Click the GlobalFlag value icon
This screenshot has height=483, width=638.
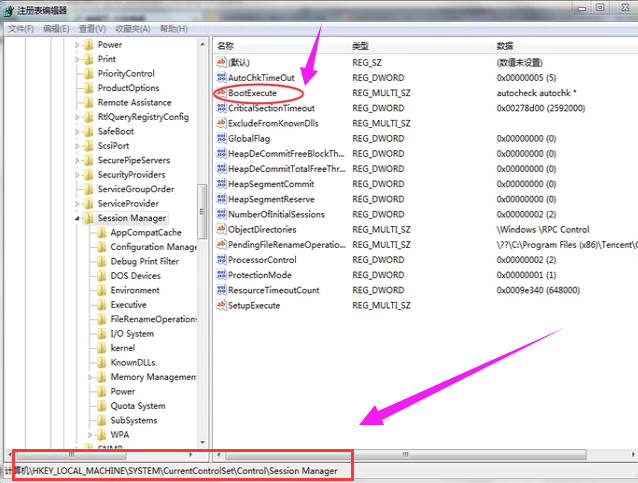pyautogui.click(x=221, y=139)
